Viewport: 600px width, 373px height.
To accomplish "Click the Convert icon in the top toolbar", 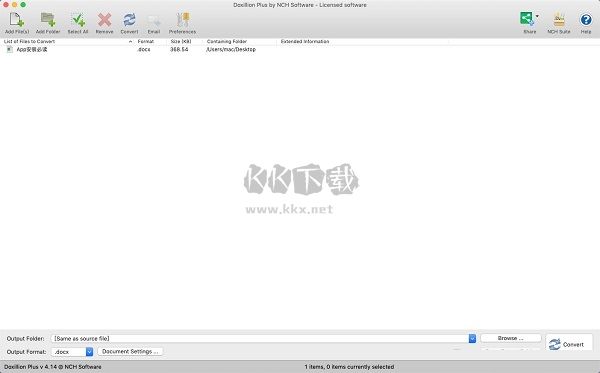I will 129,20.
